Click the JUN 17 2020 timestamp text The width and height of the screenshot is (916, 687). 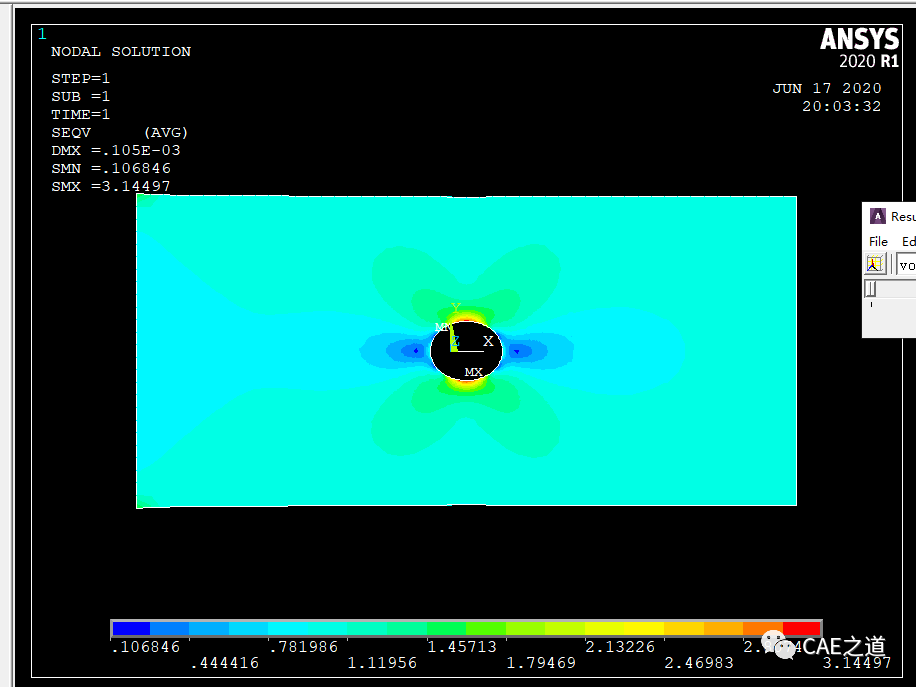point(827,88)
